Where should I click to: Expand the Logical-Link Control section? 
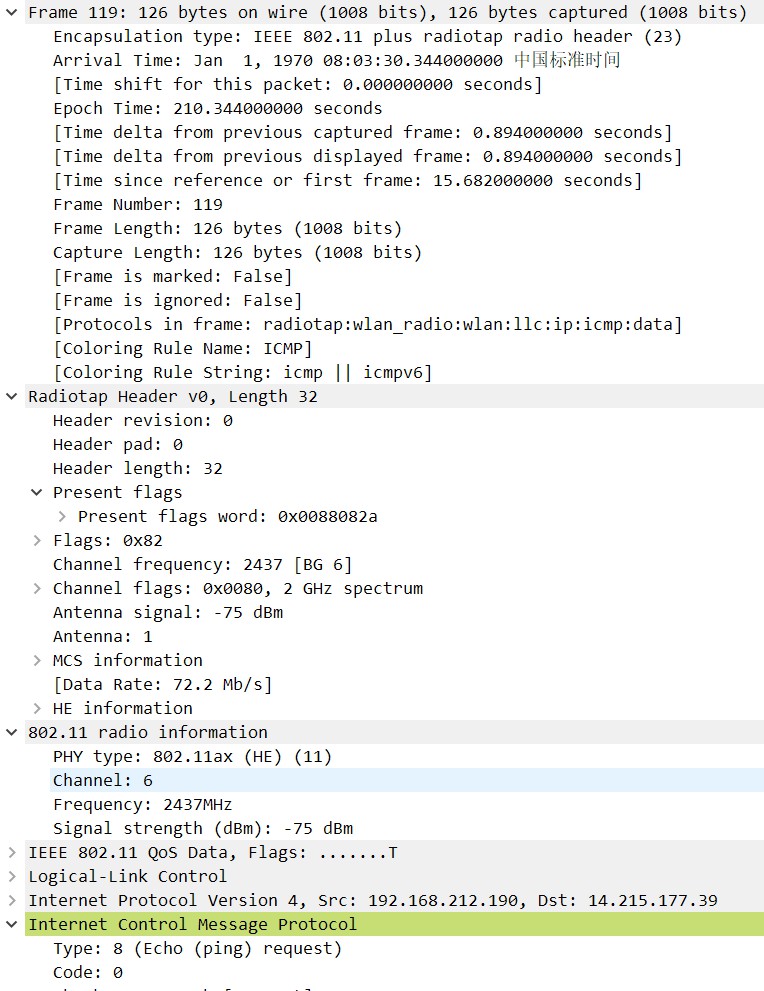click(12, 877)
